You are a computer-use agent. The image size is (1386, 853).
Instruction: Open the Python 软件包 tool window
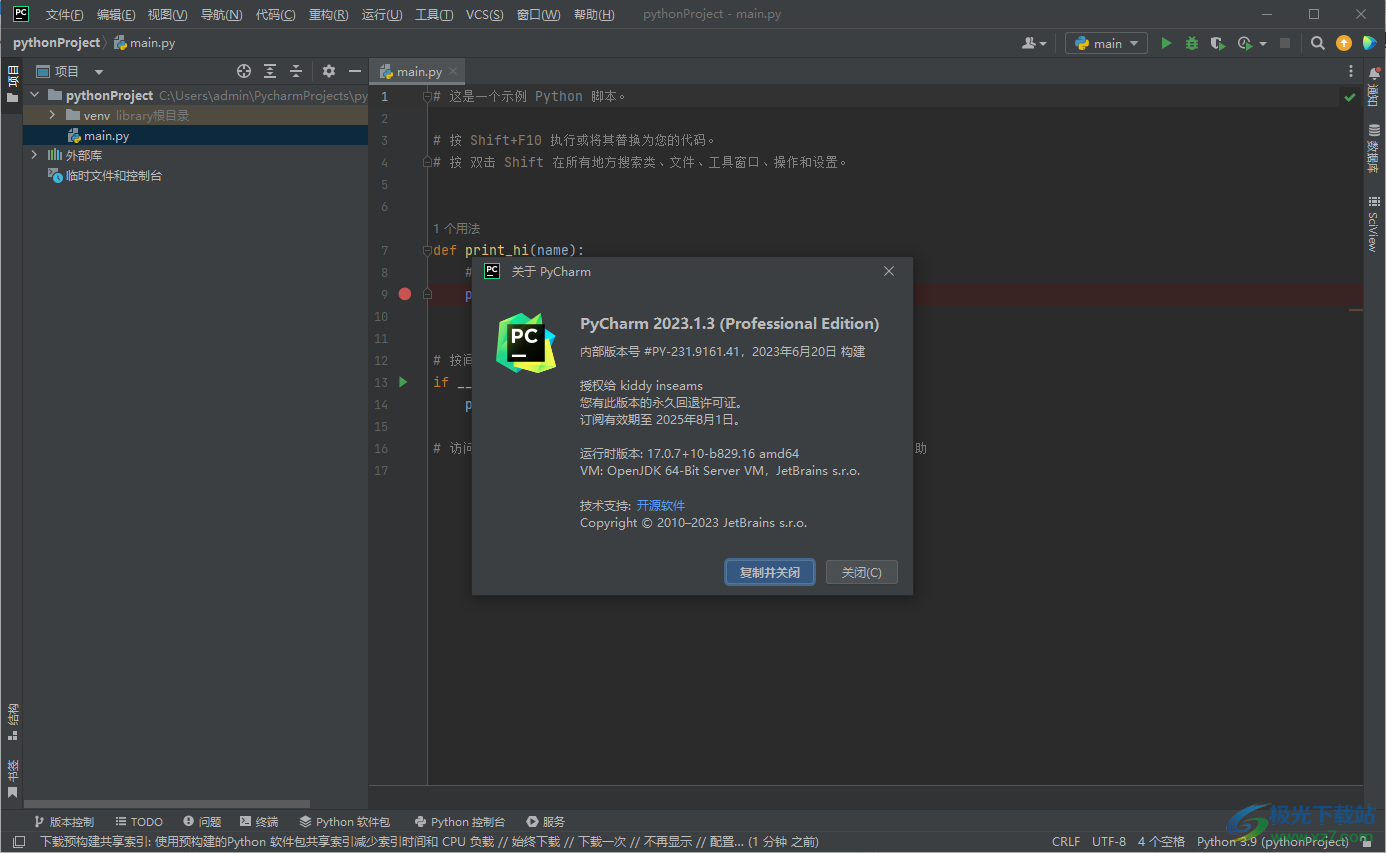click(345, 821)
